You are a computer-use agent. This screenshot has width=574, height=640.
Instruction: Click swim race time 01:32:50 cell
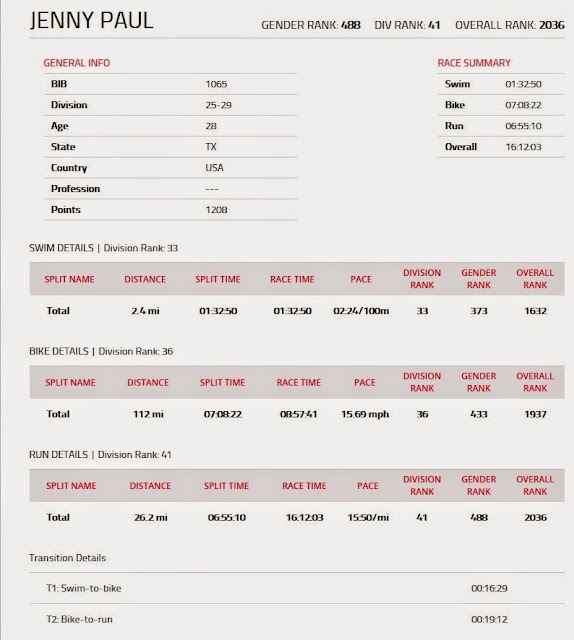pyautogui.click(x=292, y=311)
